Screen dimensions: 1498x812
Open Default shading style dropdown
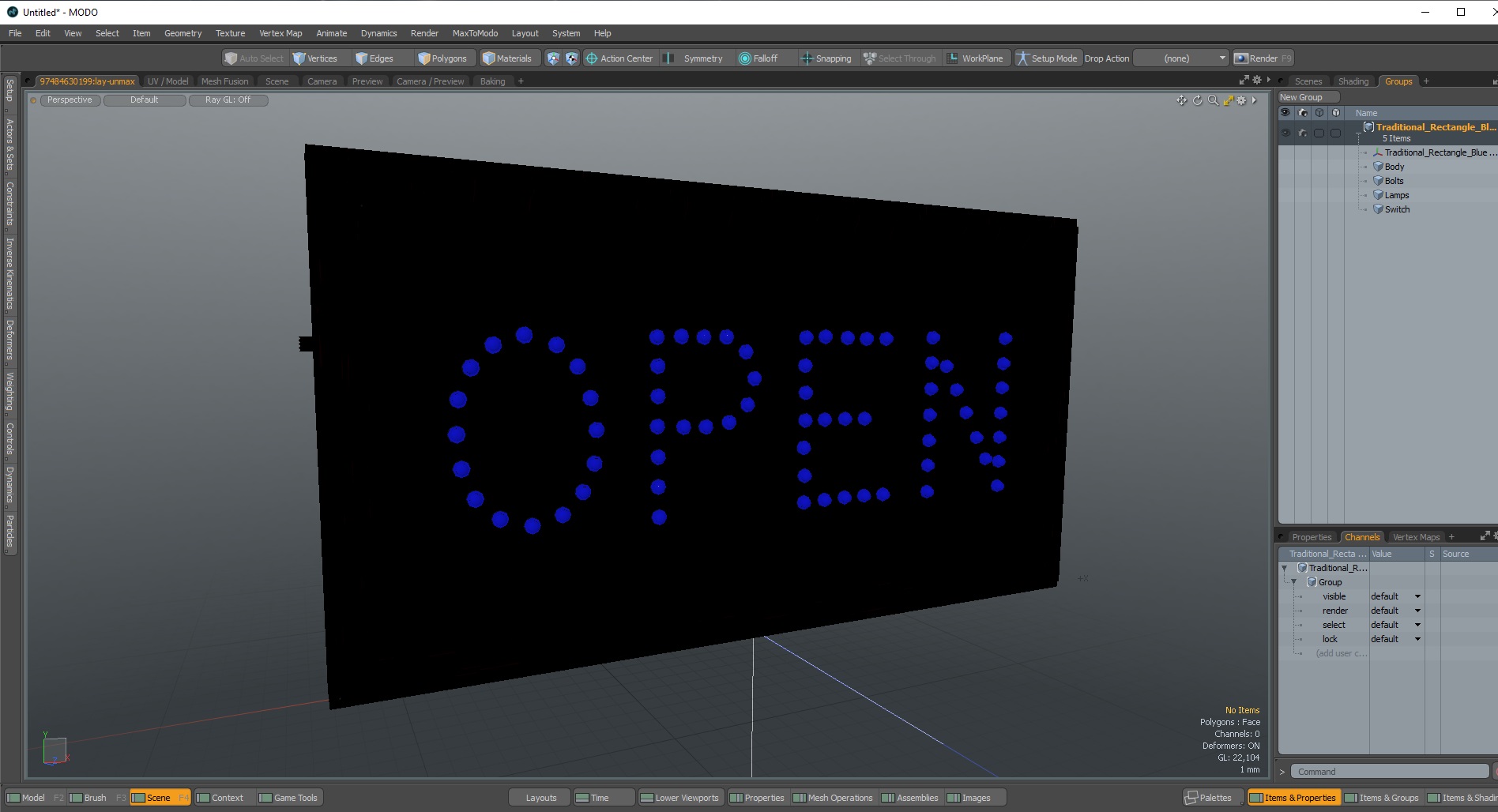pyautogui.click(x=145, y=100)
